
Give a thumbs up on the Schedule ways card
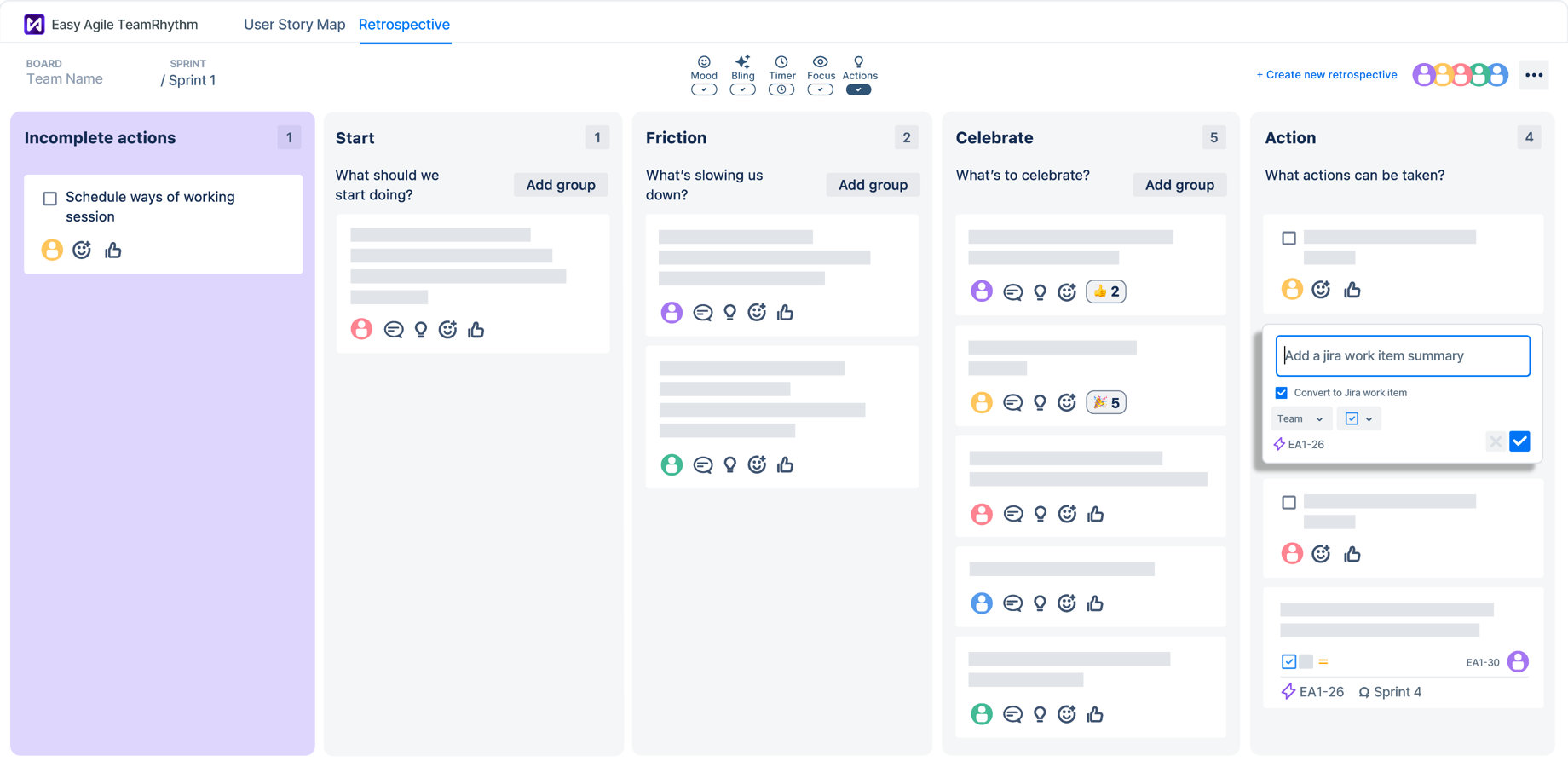coord(113,250)
